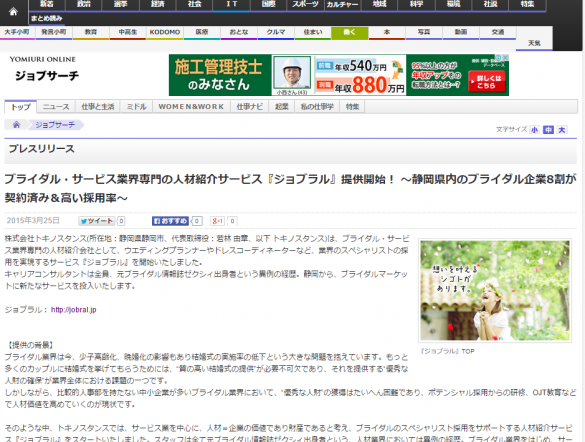
Task: Go to the 動画 channel
Action: click(x=461, y=32)
